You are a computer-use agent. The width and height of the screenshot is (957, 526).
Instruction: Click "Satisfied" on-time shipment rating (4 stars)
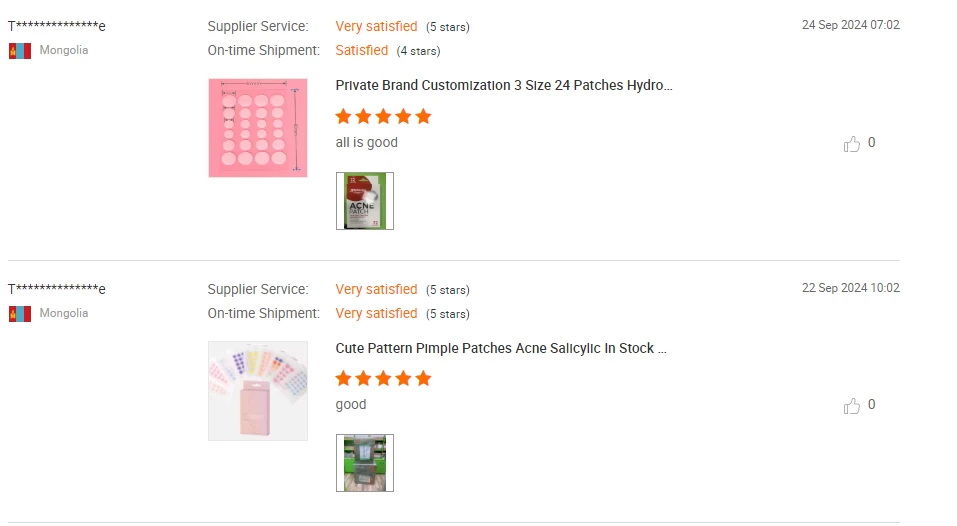(361, 50)
